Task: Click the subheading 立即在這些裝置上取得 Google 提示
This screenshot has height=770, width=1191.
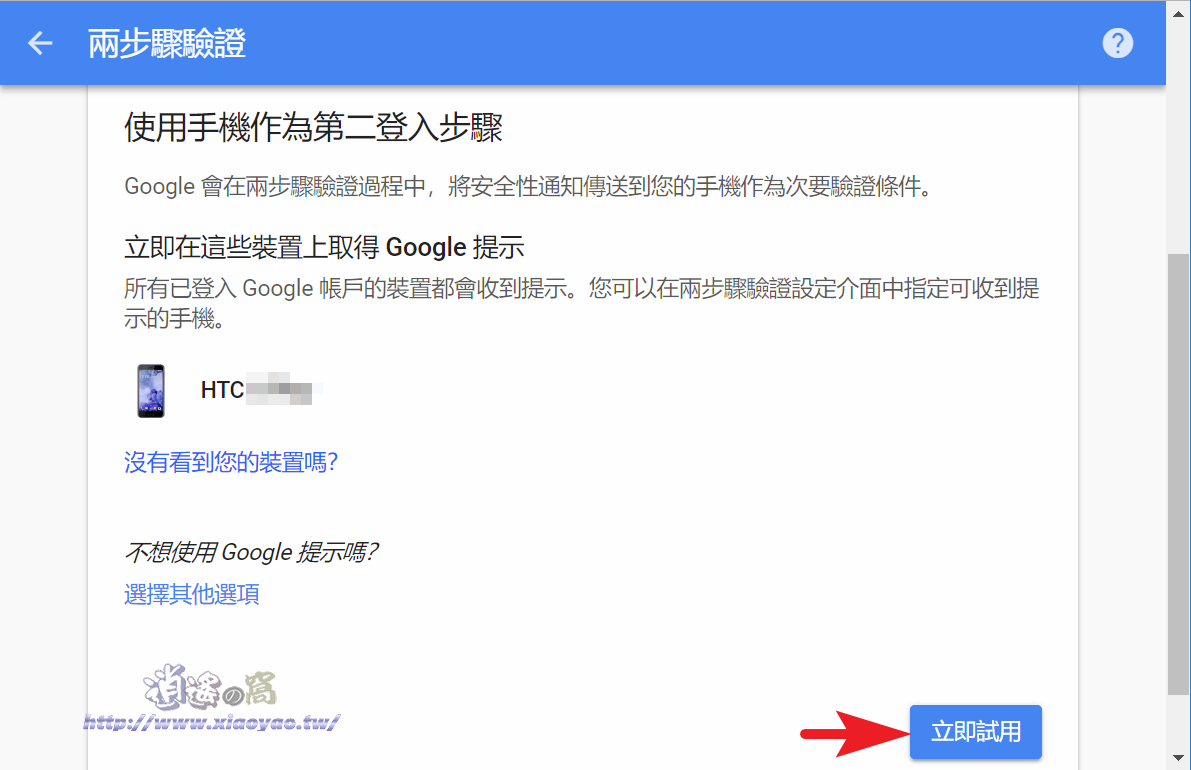Action: (x=324, y=248)
